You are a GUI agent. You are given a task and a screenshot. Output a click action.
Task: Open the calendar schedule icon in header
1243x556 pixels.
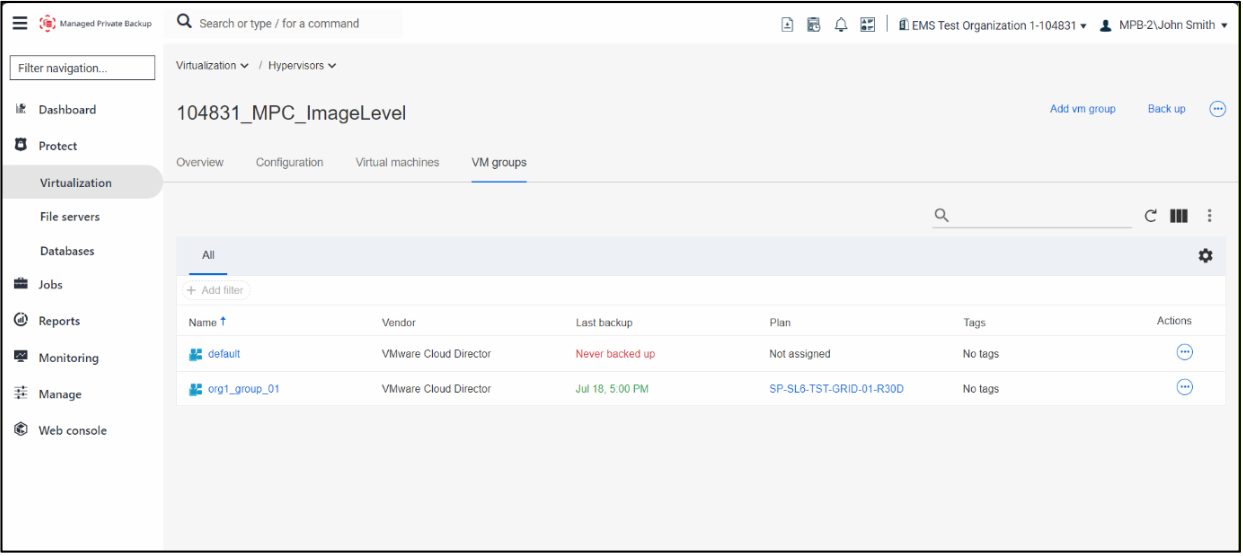click(x=814, y=25)
